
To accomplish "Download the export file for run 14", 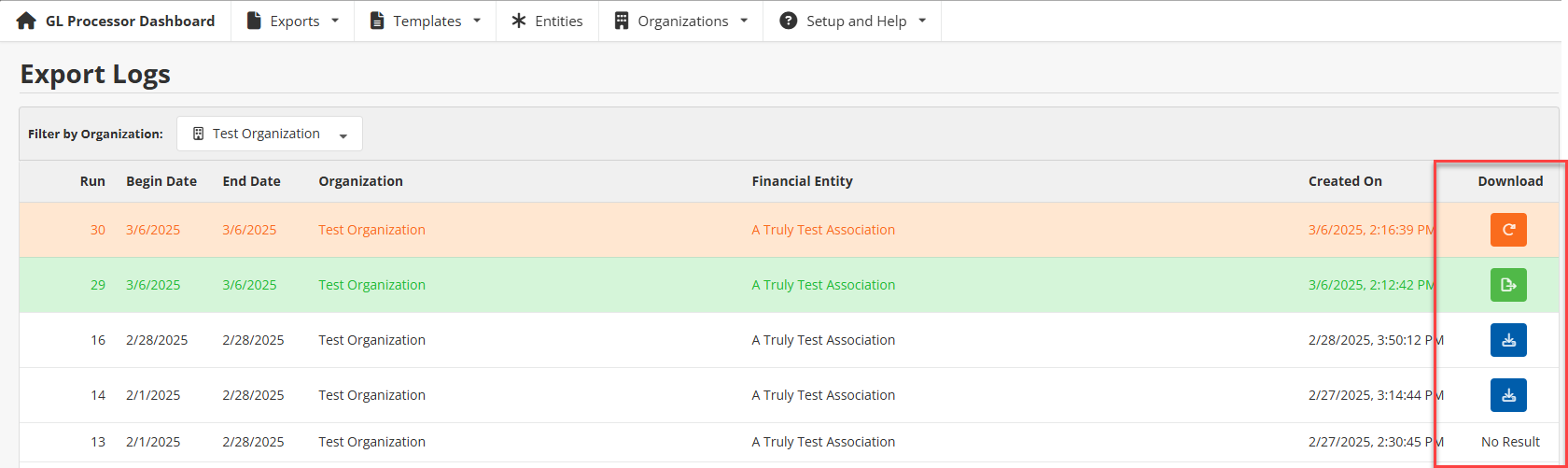I will (1507, 395).
